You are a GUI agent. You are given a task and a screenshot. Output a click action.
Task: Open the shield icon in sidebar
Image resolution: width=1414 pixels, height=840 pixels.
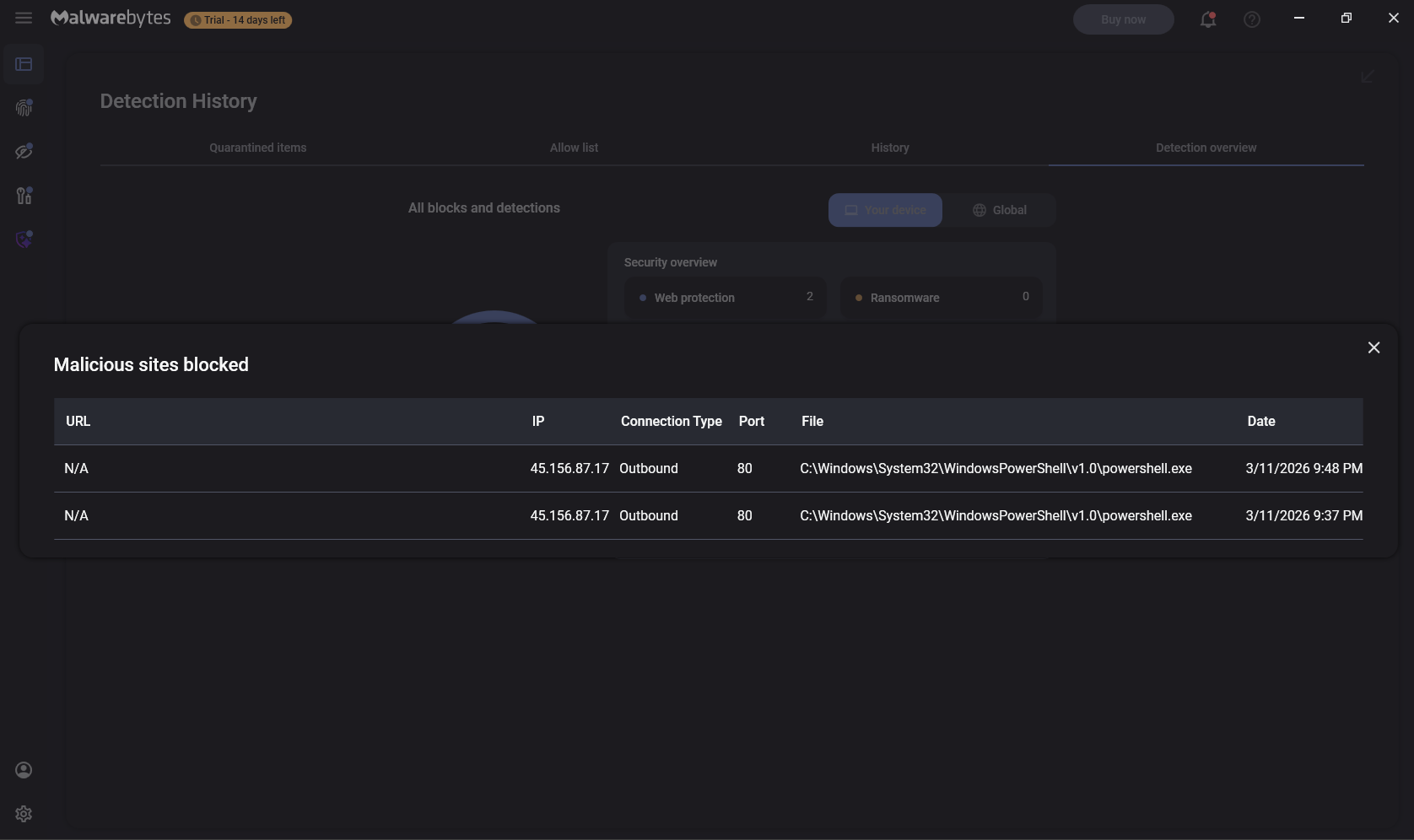coord(24,240)
